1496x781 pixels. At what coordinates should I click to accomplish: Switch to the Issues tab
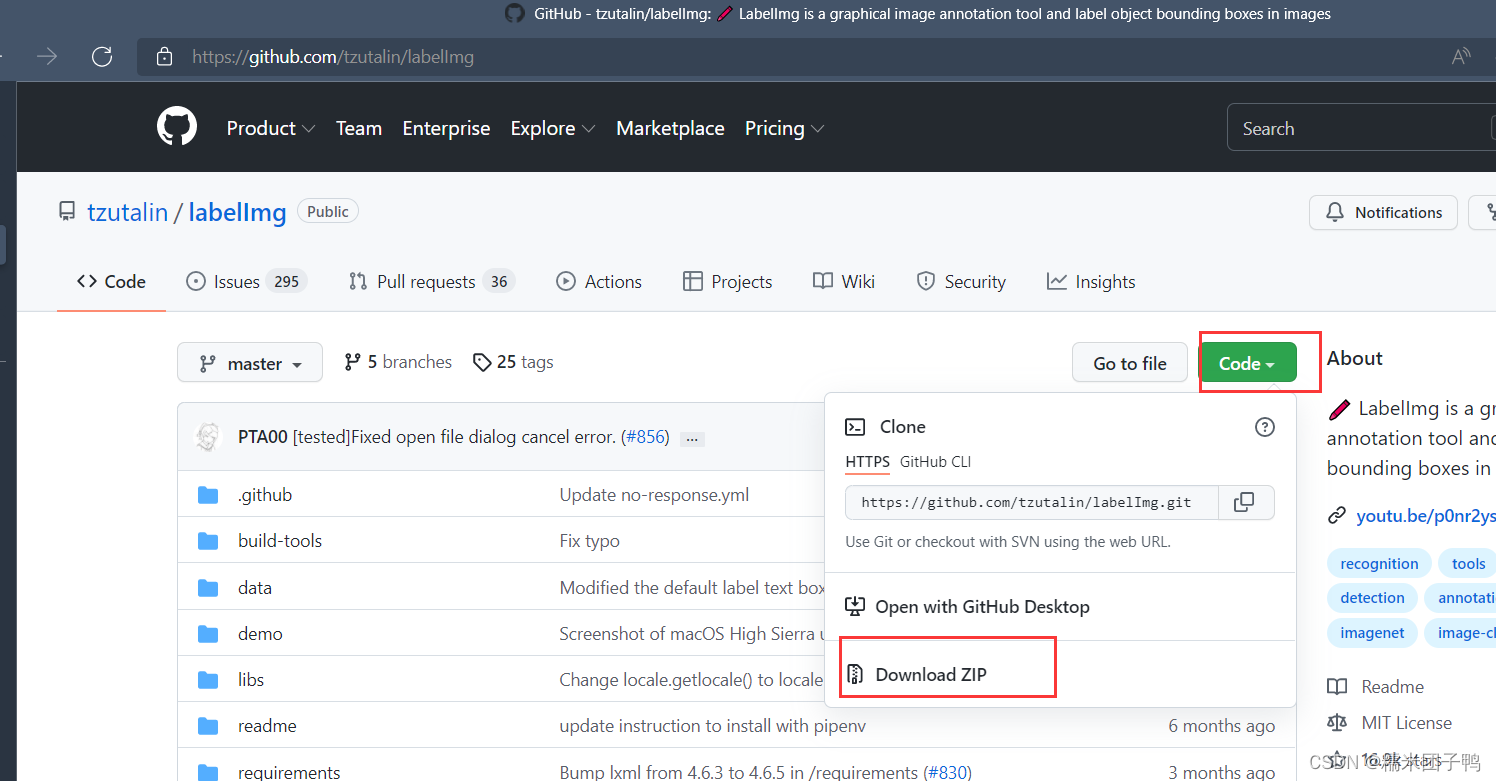tap(246, 282)
